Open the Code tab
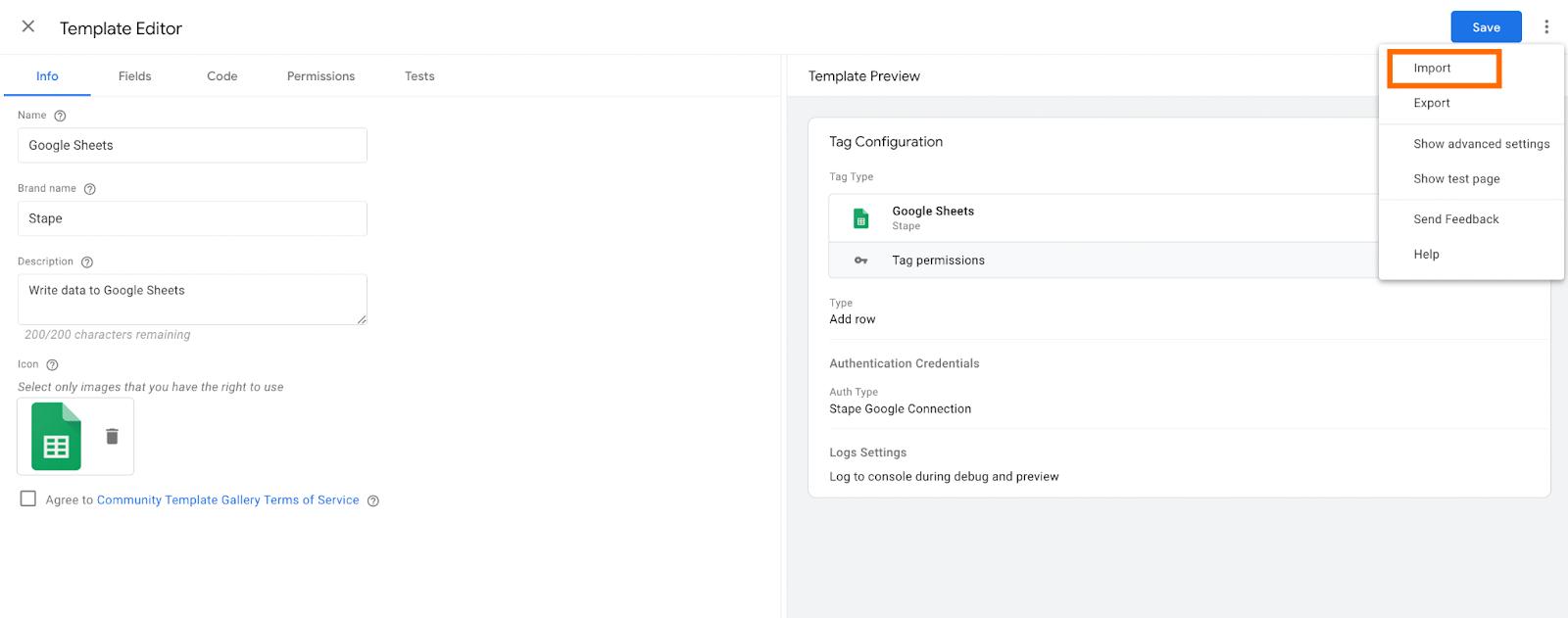The height and width of the screenshot is (618, 1568). 222,76
